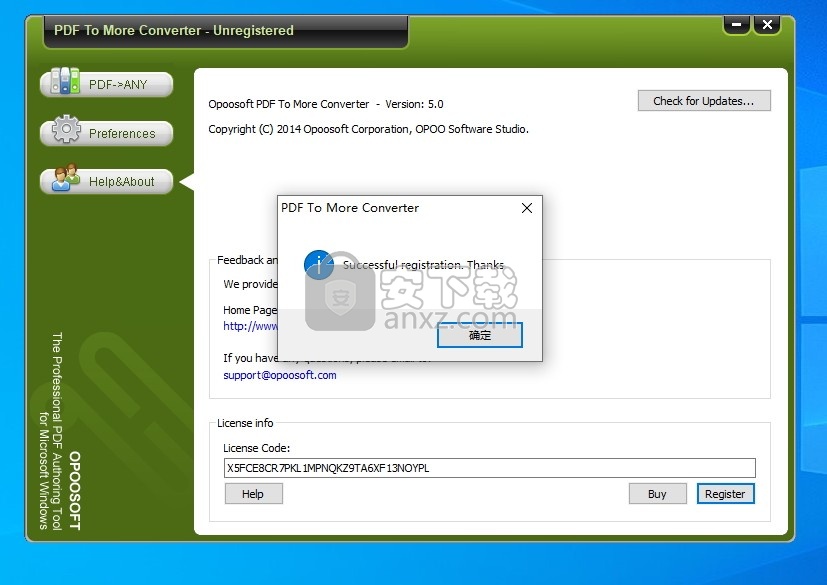Click the Buy button

(x=657, y=494)
